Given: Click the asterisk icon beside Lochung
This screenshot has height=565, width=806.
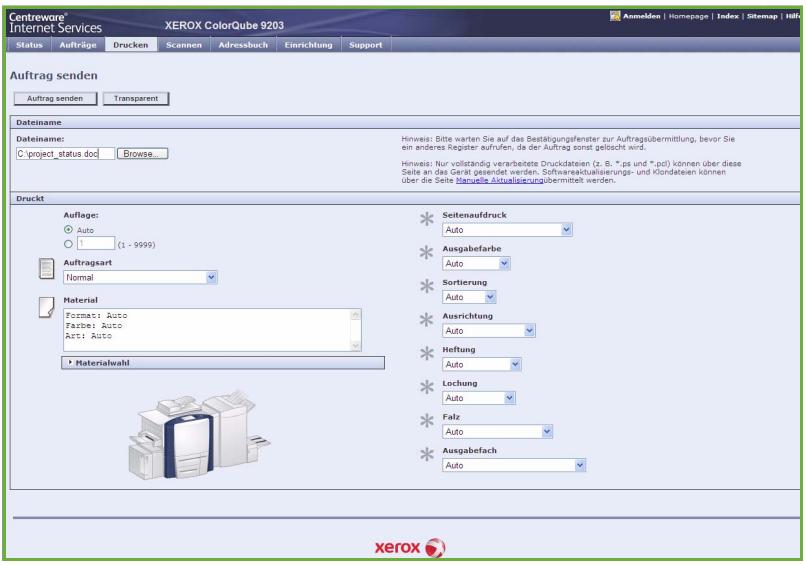Looking at the screenshot, I should tap(427, 387).
